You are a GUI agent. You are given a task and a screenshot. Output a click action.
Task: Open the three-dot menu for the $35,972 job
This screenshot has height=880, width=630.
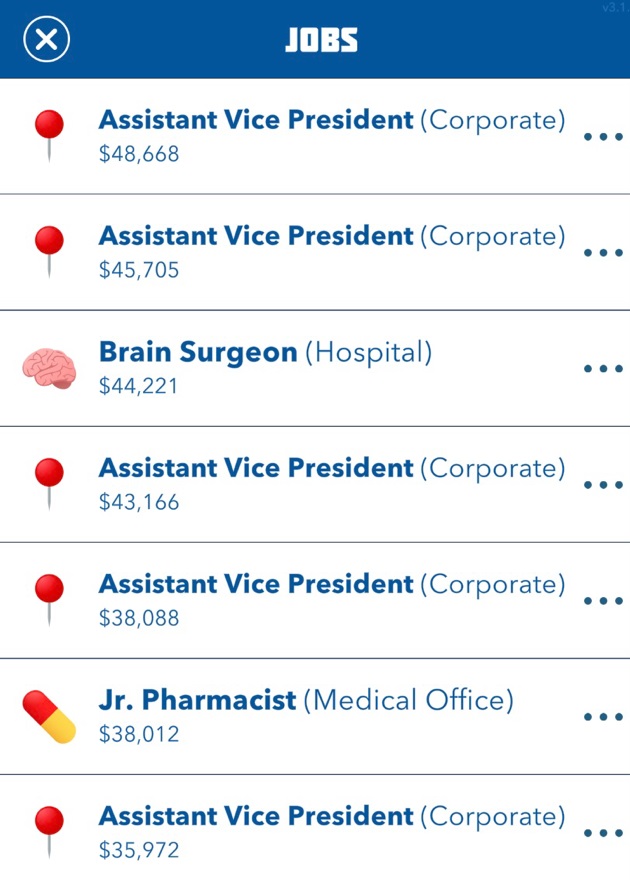tap(603, 833)
